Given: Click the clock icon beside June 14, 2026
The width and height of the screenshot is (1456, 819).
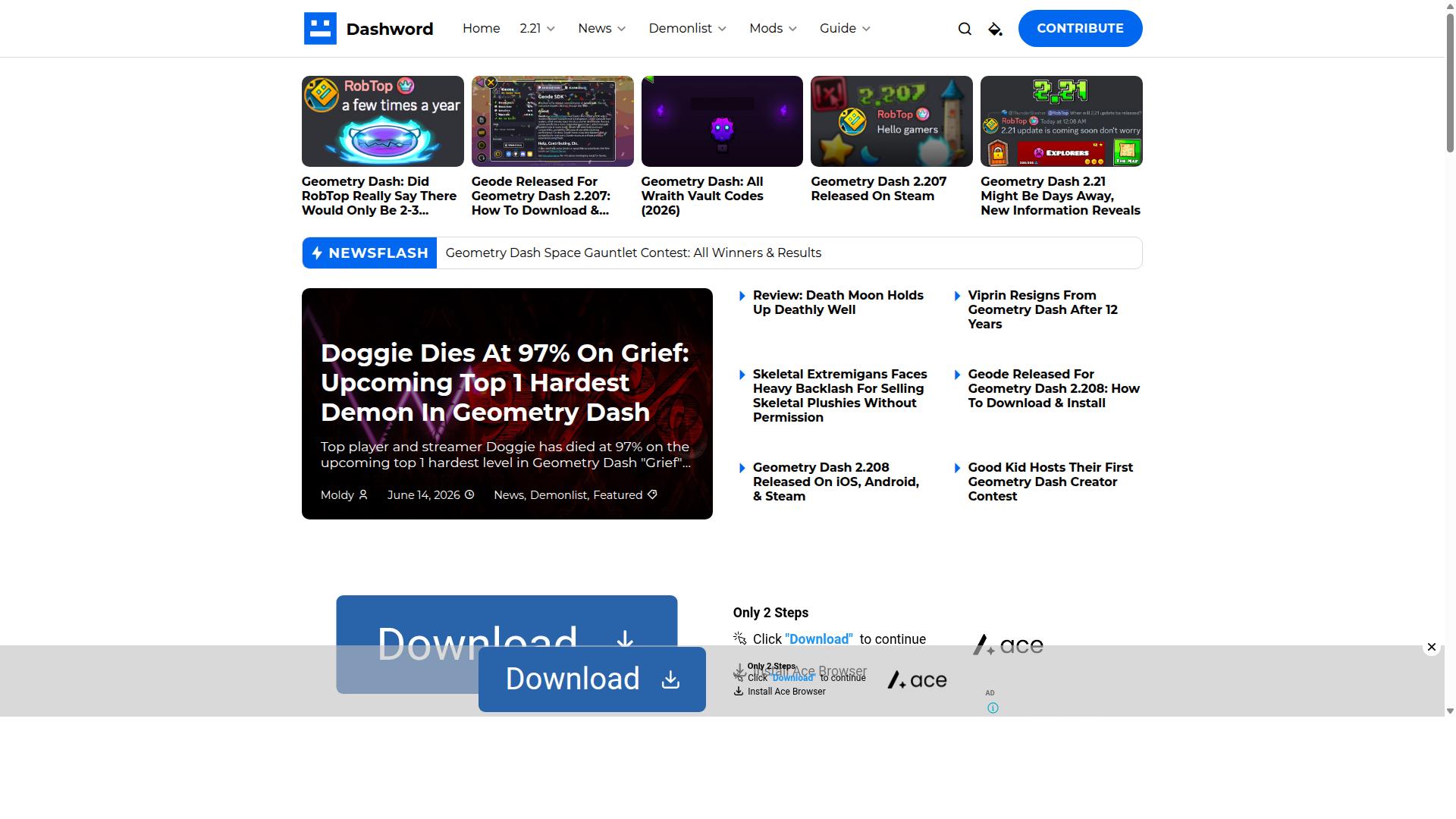Looking at the screenshot, I should 469,495.
